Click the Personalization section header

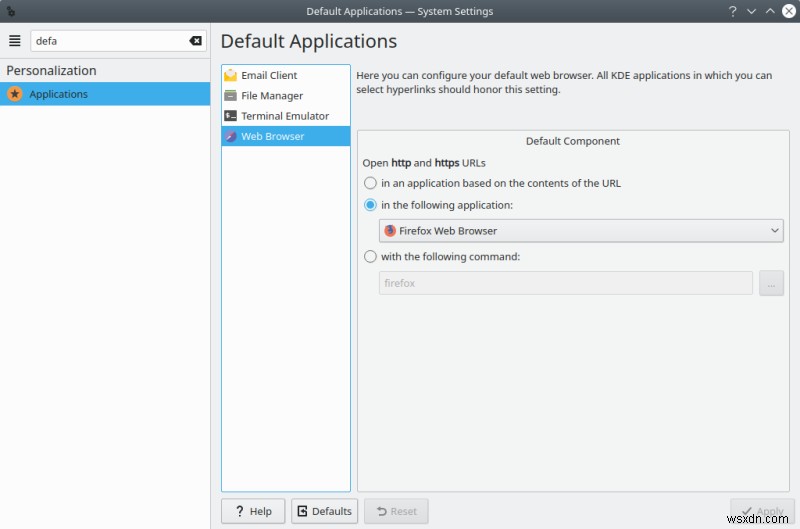click(52, 70)
